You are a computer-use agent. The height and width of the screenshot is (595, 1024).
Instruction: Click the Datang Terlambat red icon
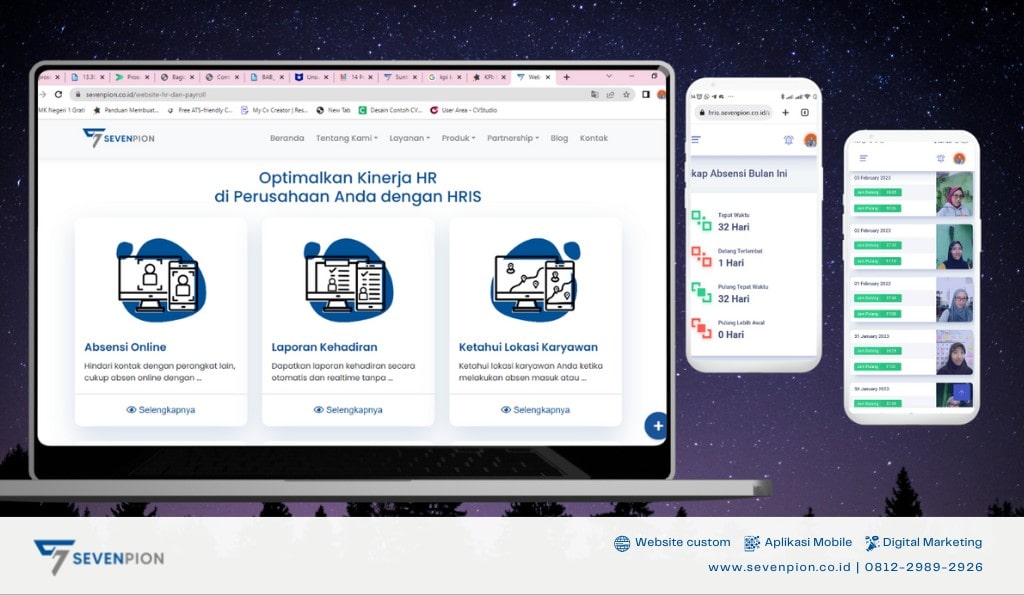tap(701, 257)
